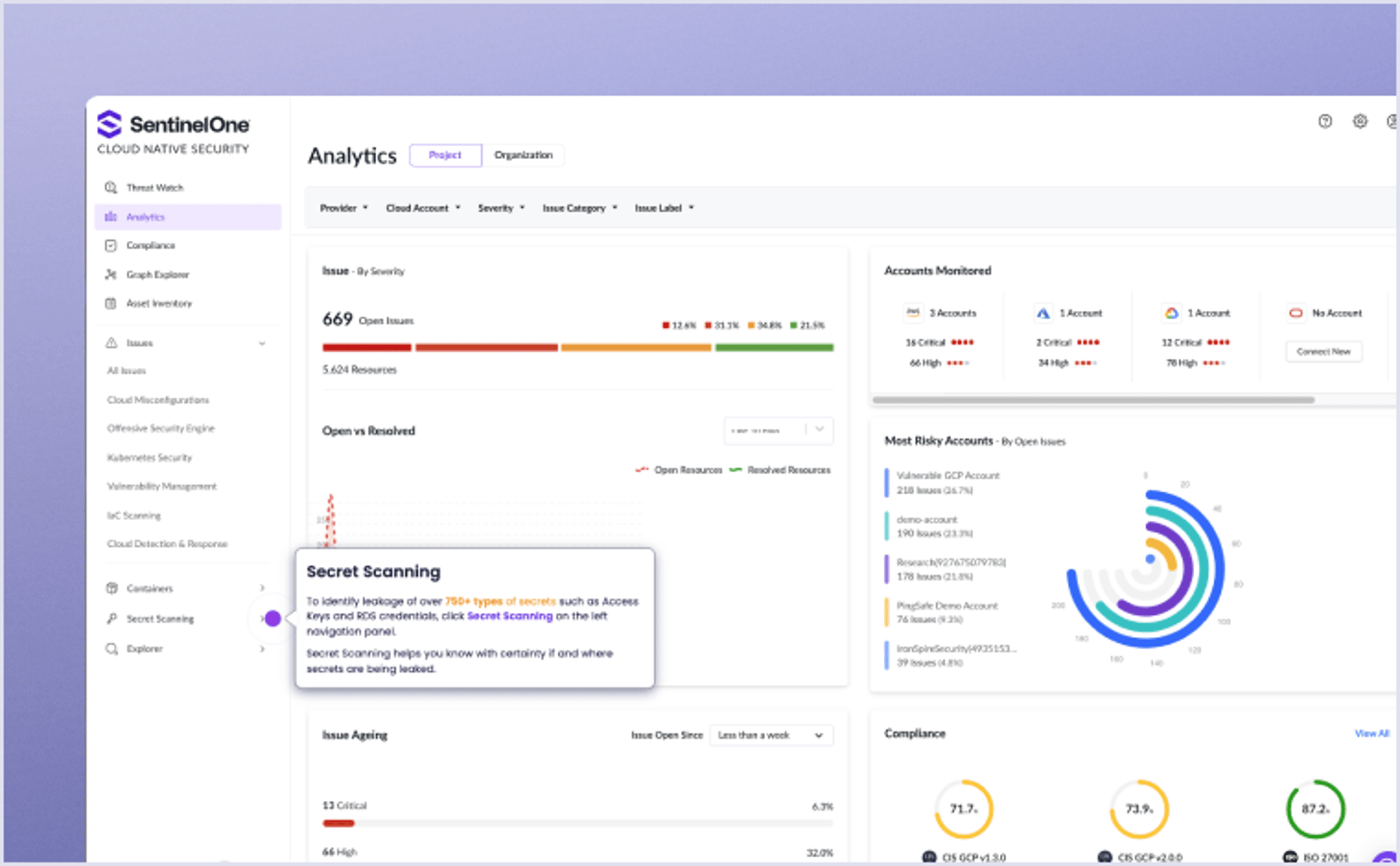
Task: Select the Project tab
Action: coord(445,155)
